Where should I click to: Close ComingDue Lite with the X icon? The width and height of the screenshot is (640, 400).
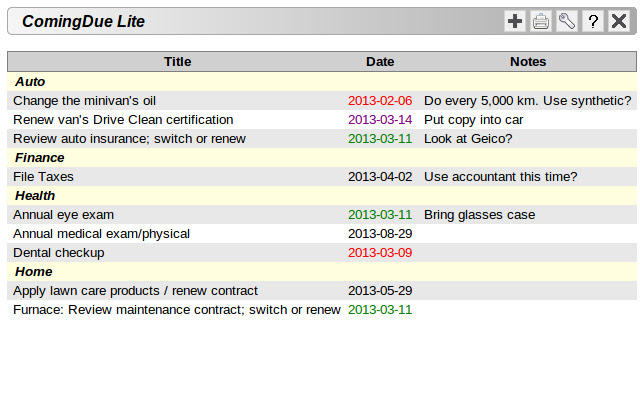pyautogui.click(x=619, y=21)
